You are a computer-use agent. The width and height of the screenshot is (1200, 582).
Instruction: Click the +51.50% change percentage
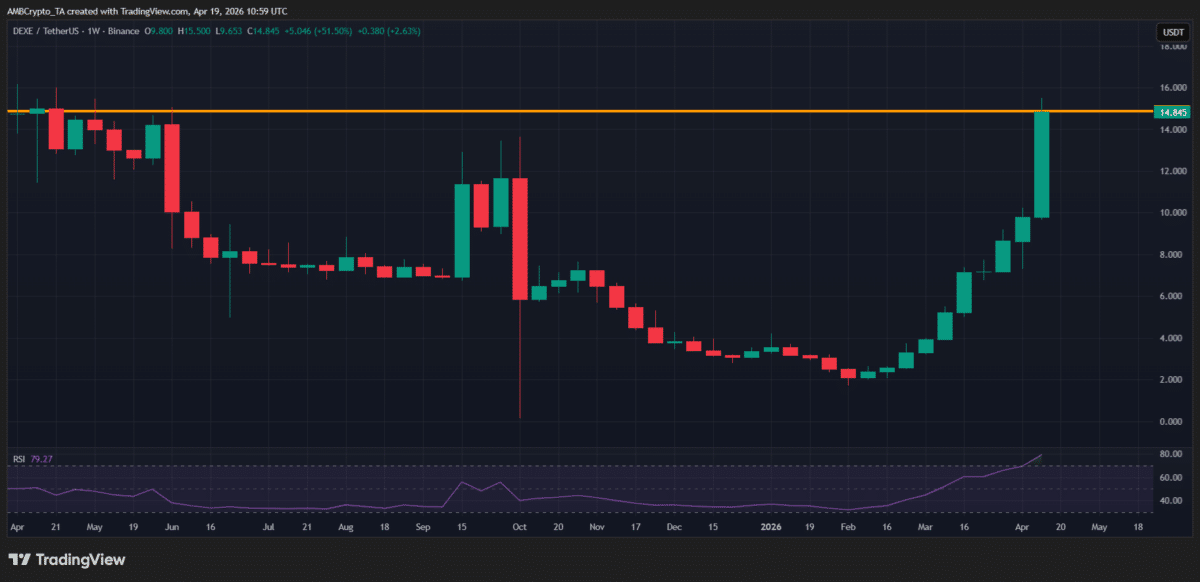333,31
